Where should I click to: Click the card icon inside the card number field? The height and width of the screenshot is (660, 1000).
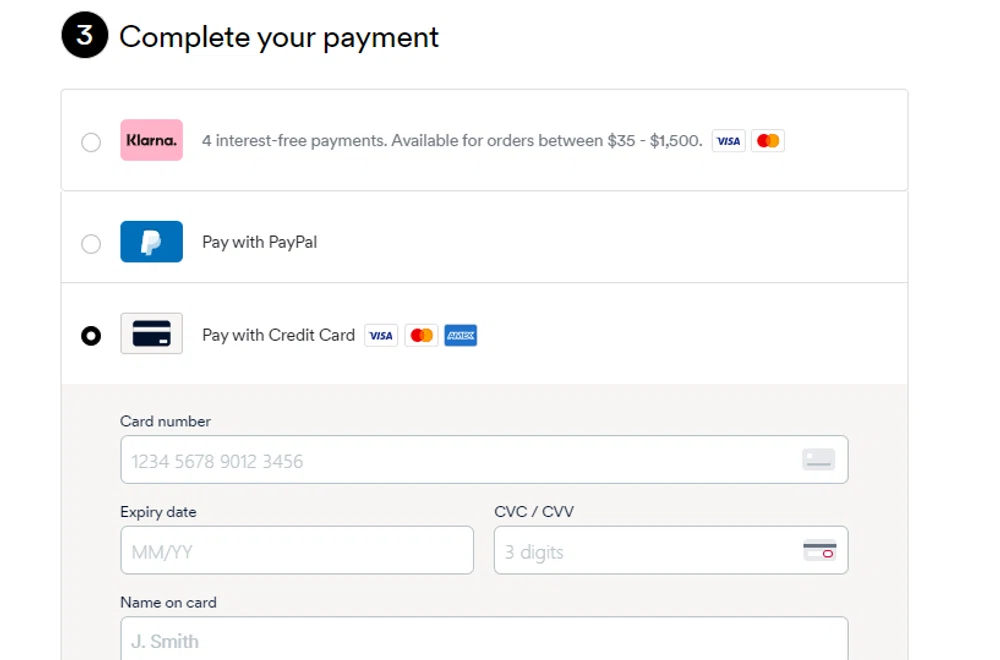818,458
